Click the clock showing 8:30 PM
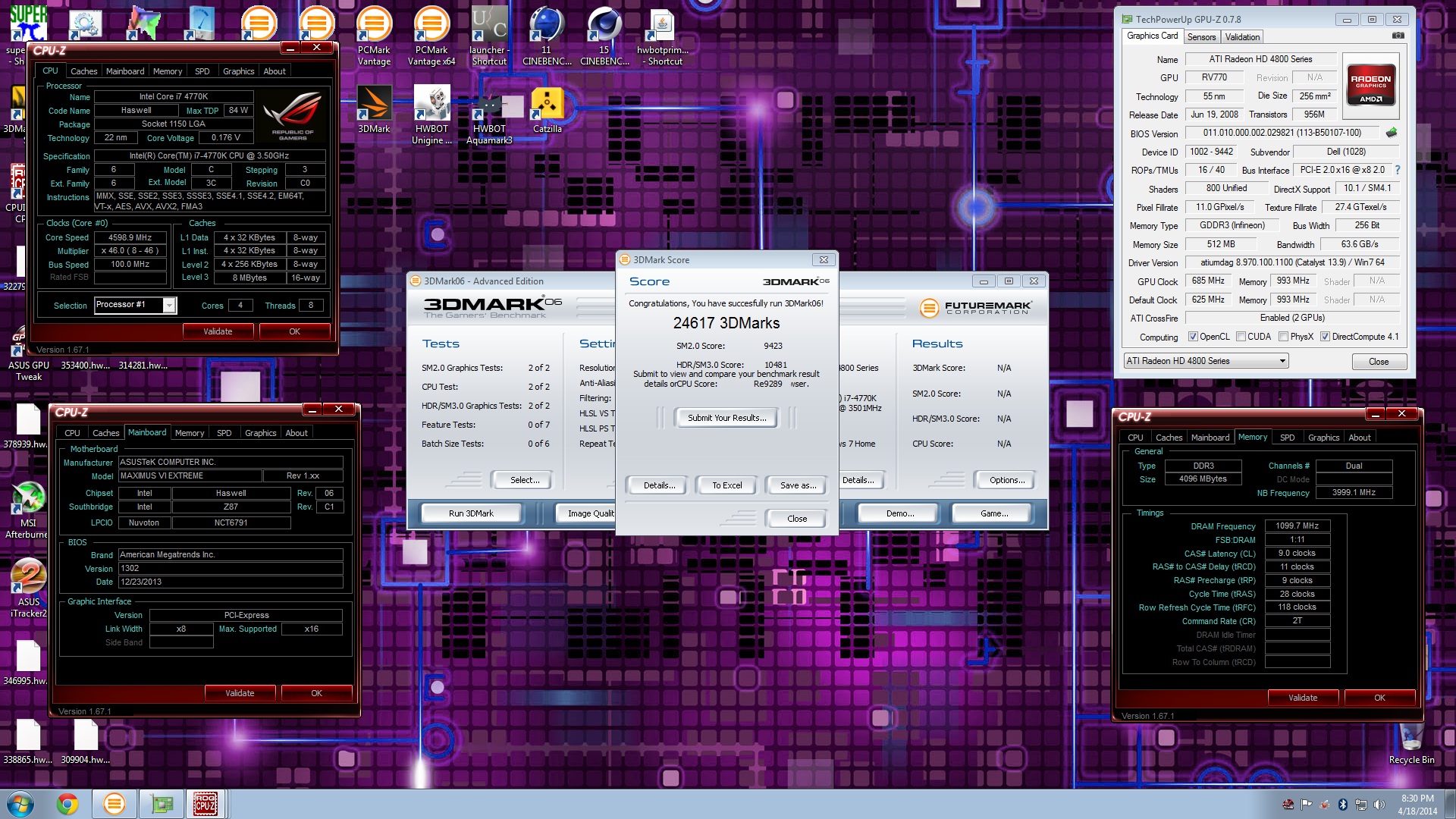Screen dimensions: 1456x819 tap(1417, 804)
